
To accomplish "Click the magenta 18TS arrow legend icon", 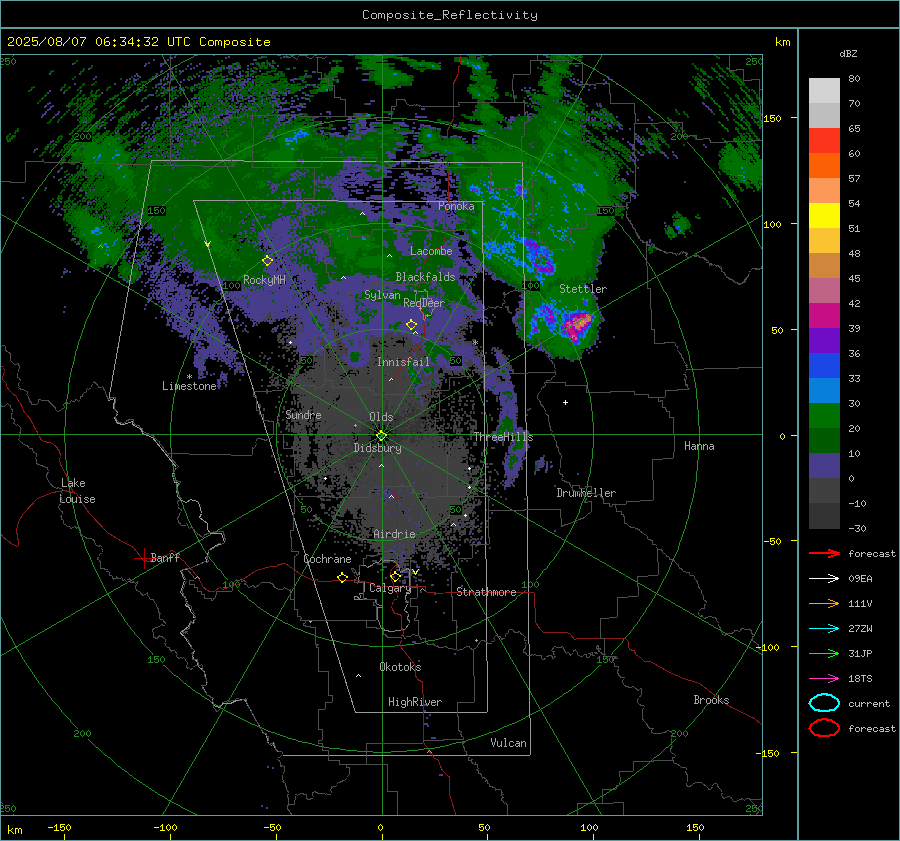I will point(824,679).
